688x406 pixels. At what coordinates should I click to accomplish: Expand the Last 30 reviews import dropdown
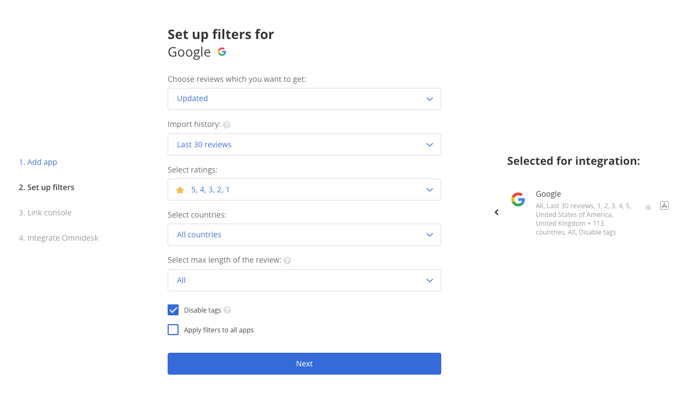[304, 144]
